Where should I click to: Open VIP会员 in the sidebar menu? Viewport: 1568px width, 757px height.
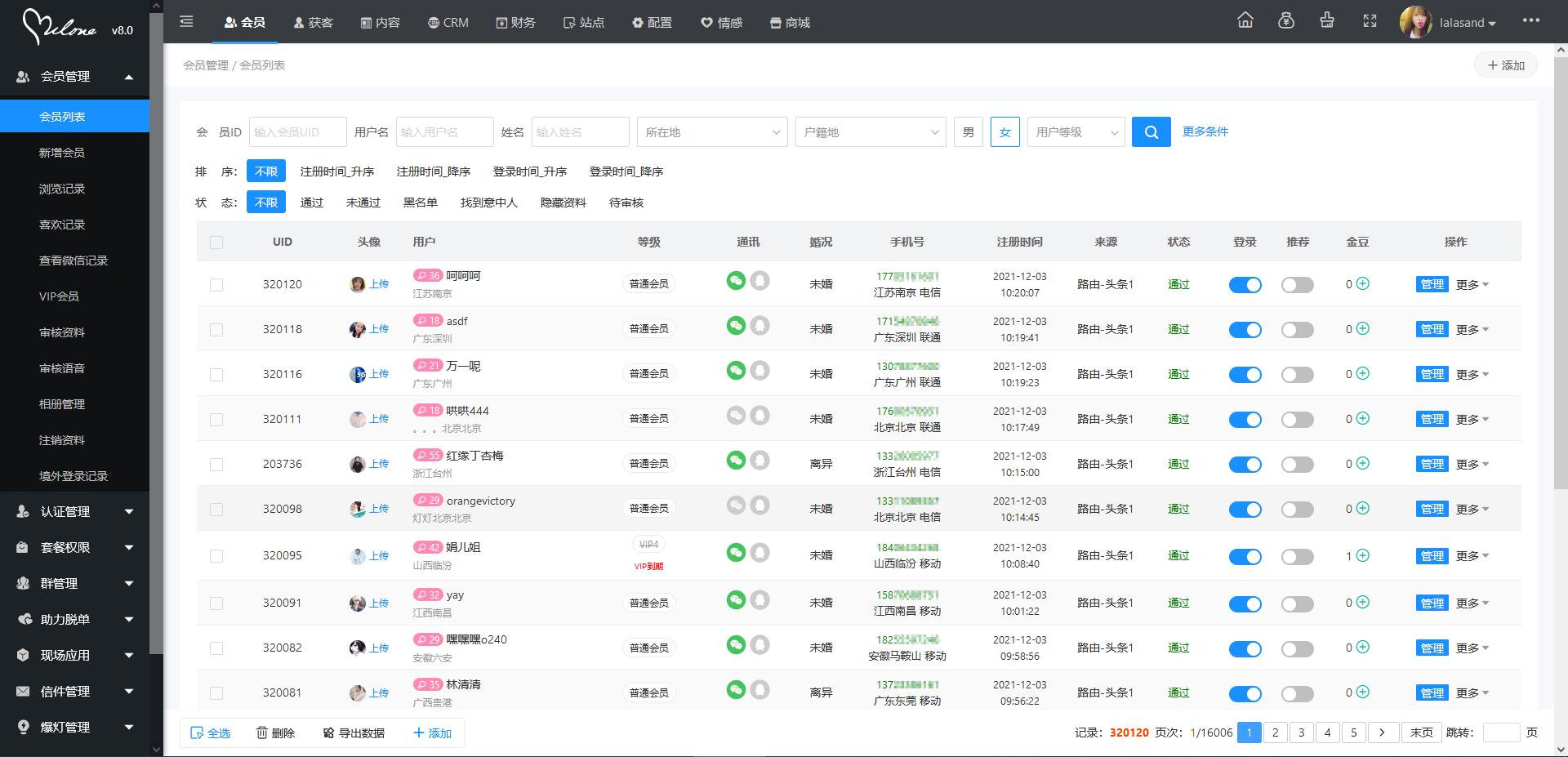59,296
